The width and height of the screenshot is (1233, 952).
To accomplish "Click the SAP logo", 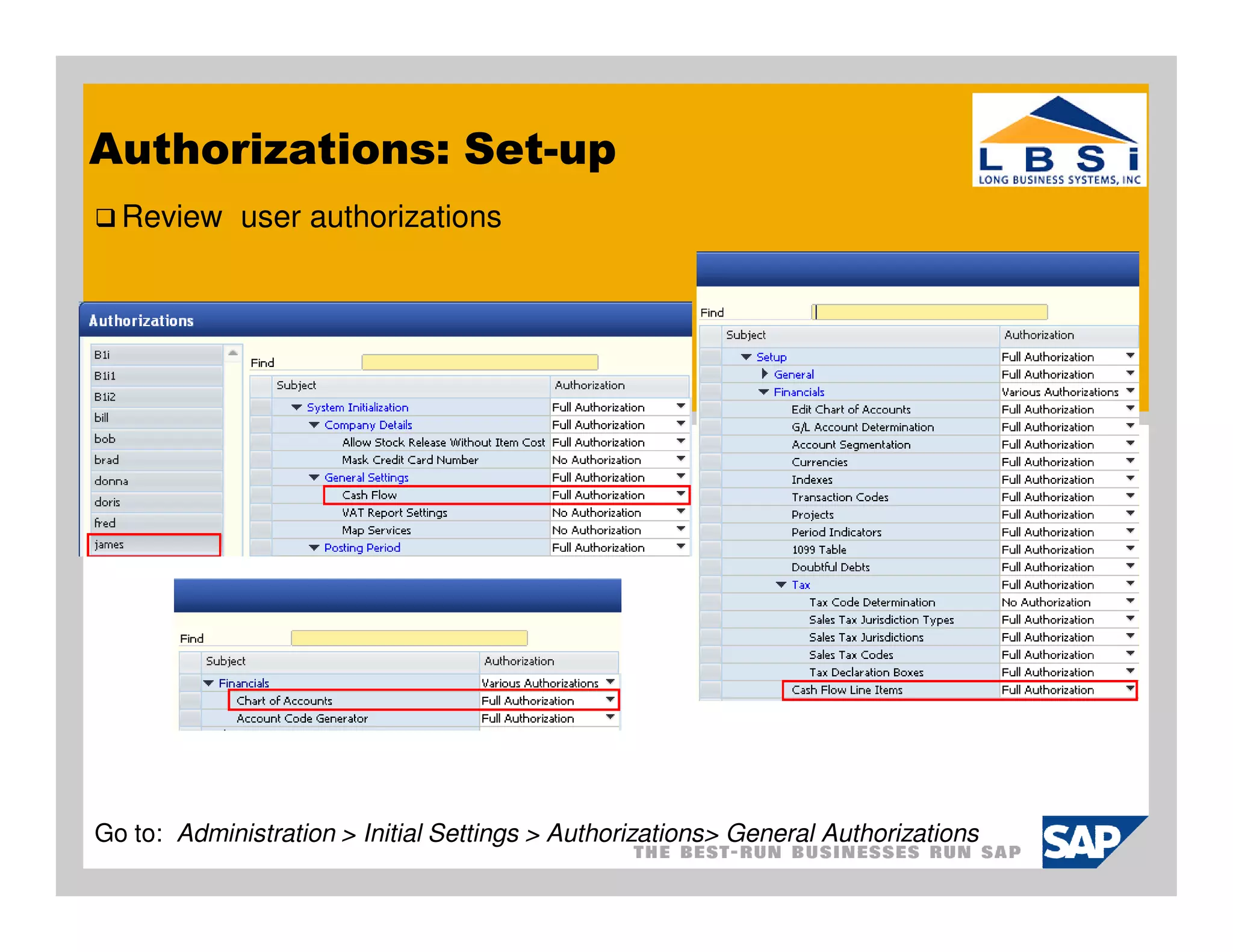I will [1095, 841].
